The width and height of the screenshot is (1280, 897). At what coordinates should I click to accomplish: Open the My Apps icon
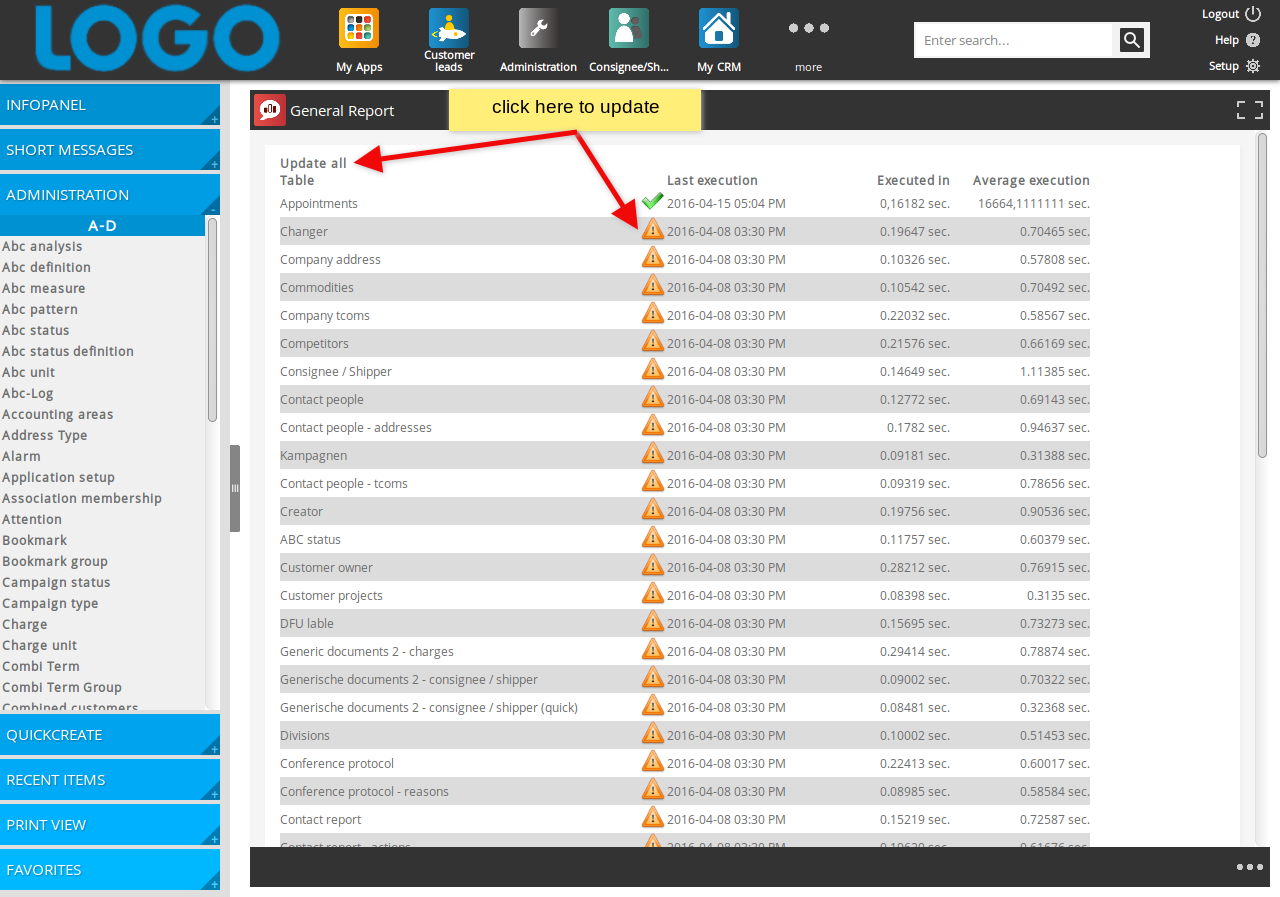click(359, 29)
